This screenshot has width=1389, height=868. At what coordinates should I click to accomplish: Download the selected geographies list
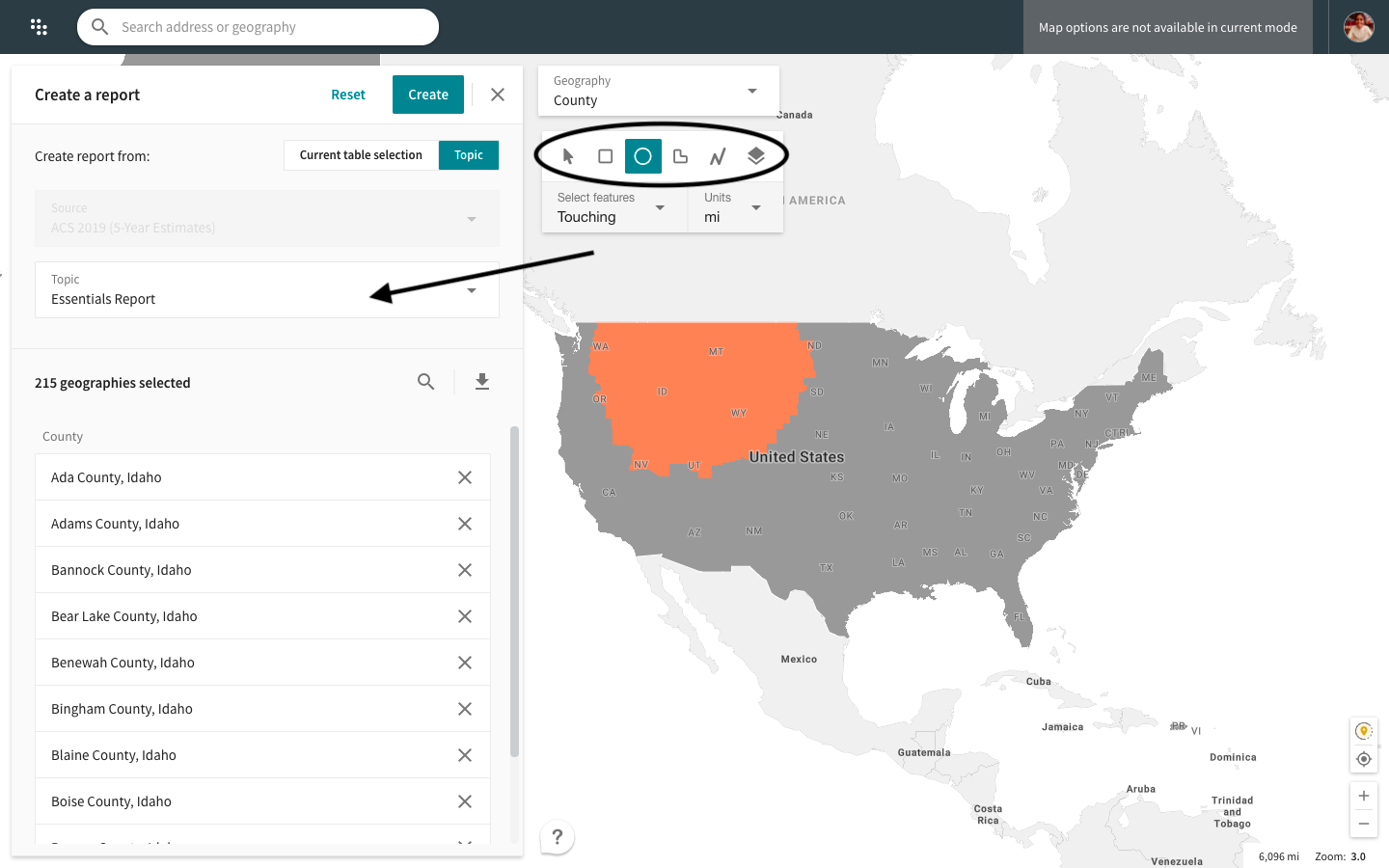[x=482, y=382]
